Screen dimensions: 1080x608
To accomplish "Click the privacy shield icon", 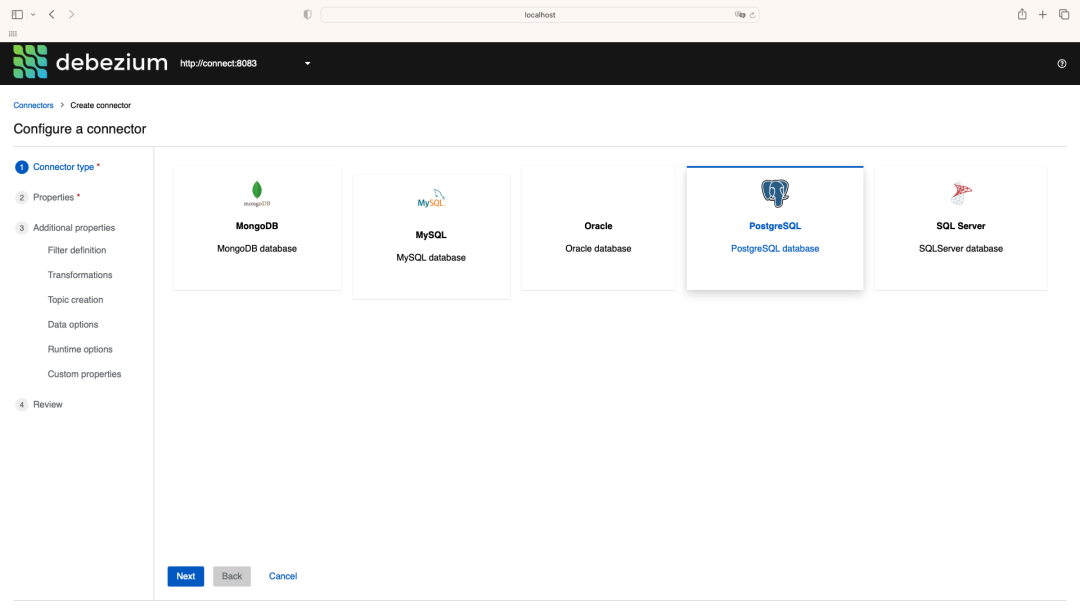I will 307,14.
